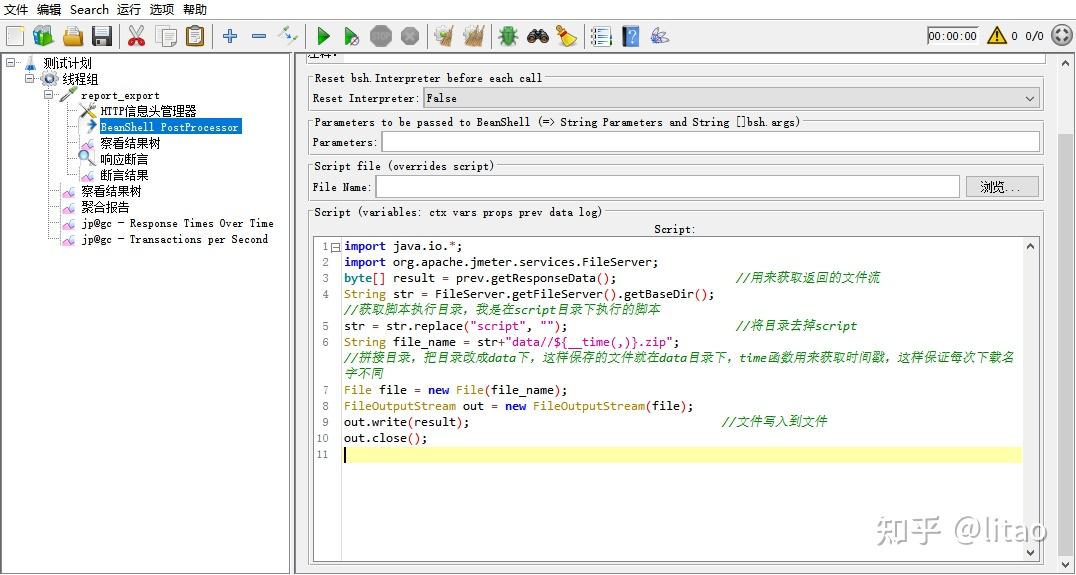
Task: Click the Copy icon in toolbar
Action: tap(165, 36)
